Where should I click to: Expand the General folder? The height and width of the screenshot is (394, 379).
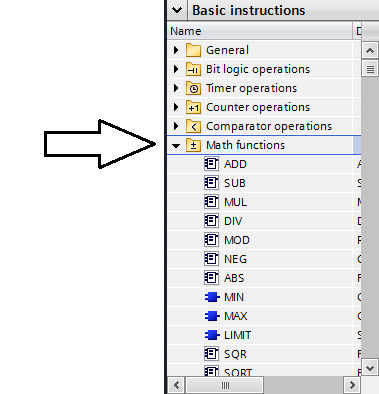176,50
